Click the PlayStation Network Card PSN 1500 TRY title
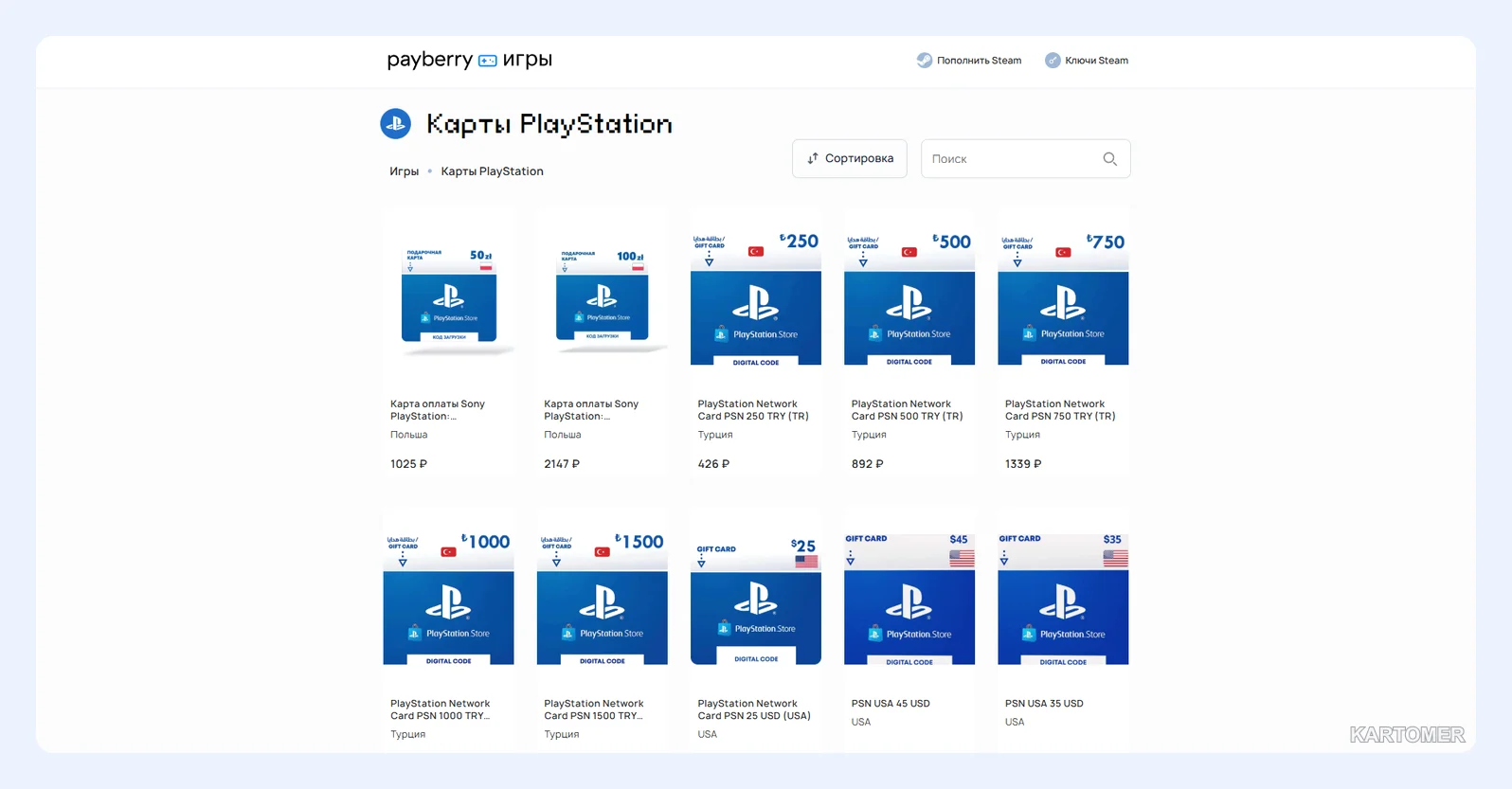The image size is (1512, 789). pyautogui.click(x=594, y=709)
